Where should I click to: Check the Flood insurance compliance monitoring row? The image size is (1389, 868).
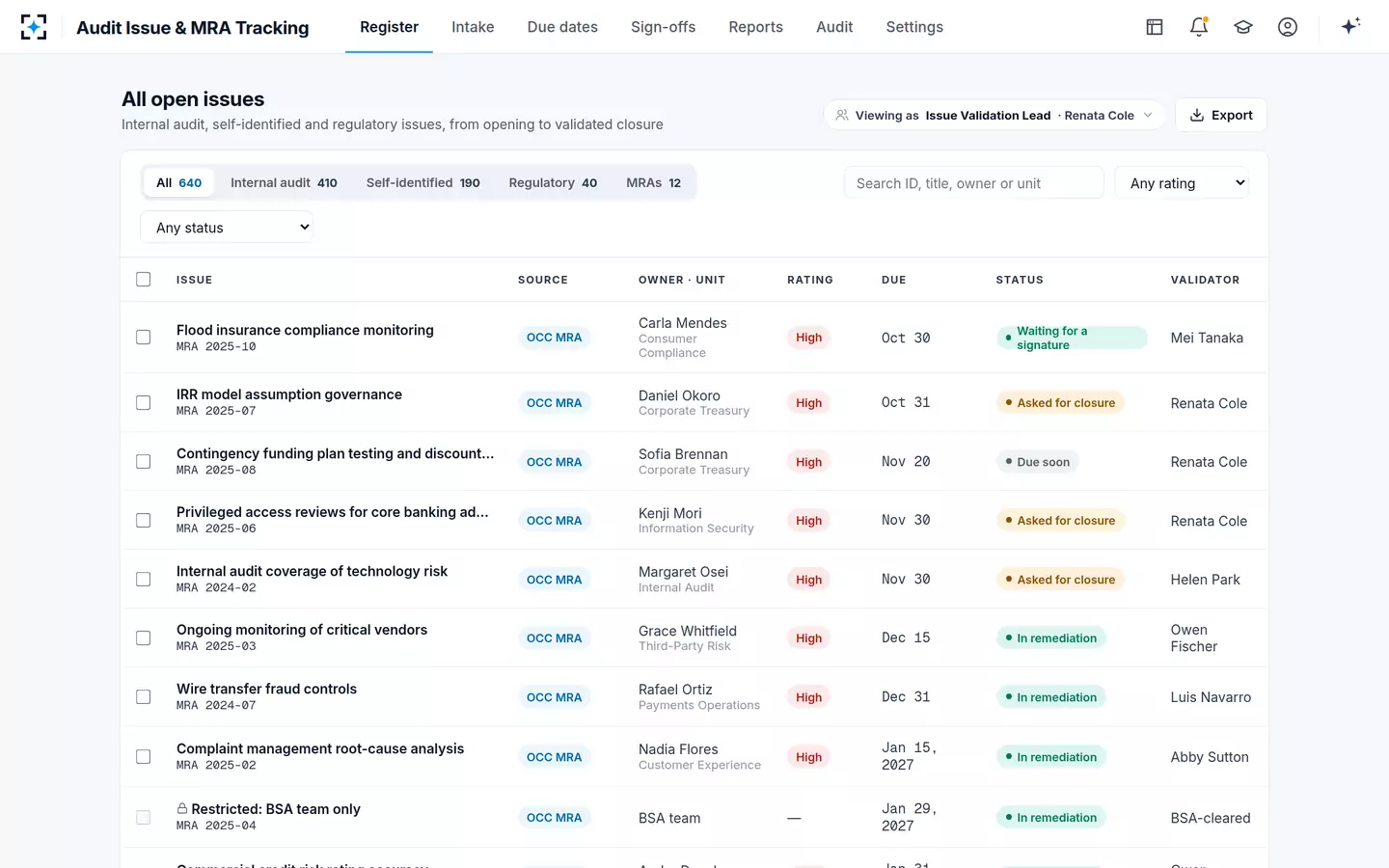tap(144, 338)
